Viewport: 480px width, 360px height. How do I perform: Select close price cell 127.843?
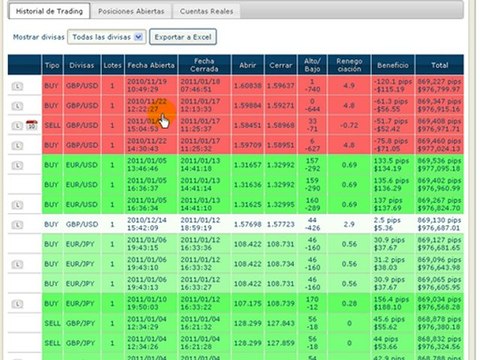(x=281, y=323)
